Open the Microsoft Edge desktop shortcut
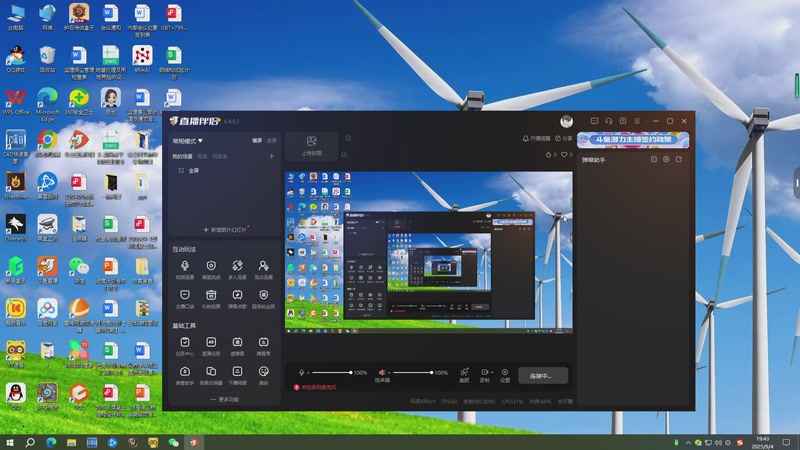Screen dimensions: 800x450 click(x=47, y=105)
